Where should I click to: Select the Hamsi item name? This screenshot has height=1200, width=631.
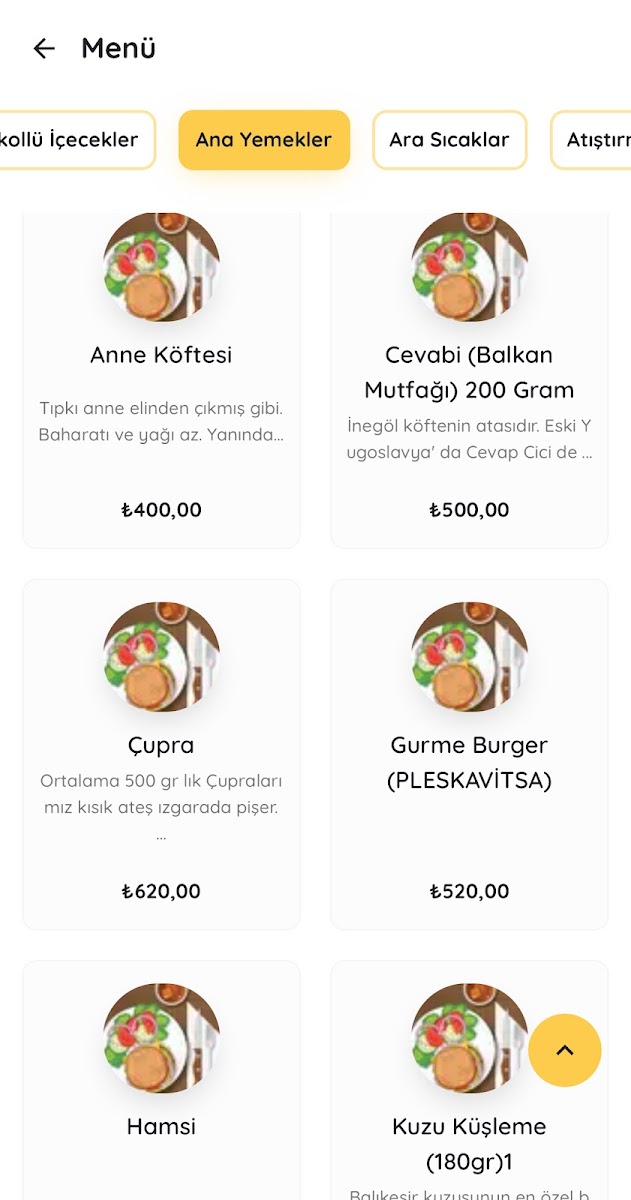(x=161, y=1127)
